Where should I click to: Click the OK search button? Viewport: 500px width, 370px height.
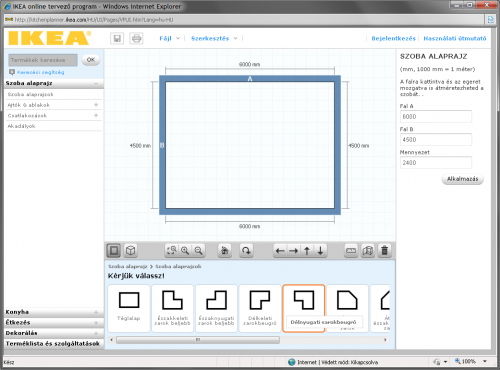(x=91, y=60)
